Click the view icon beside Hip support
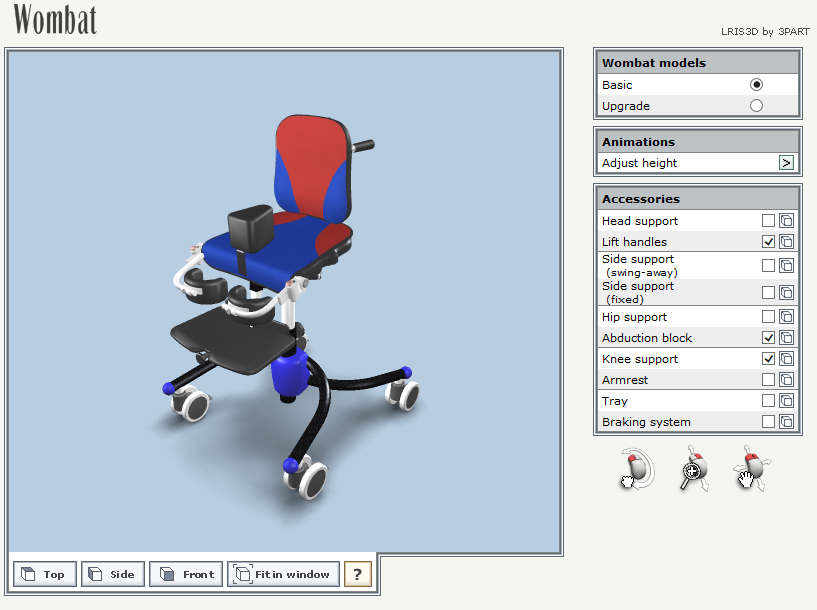Screen dimensions: 817x610 [786, 316]
